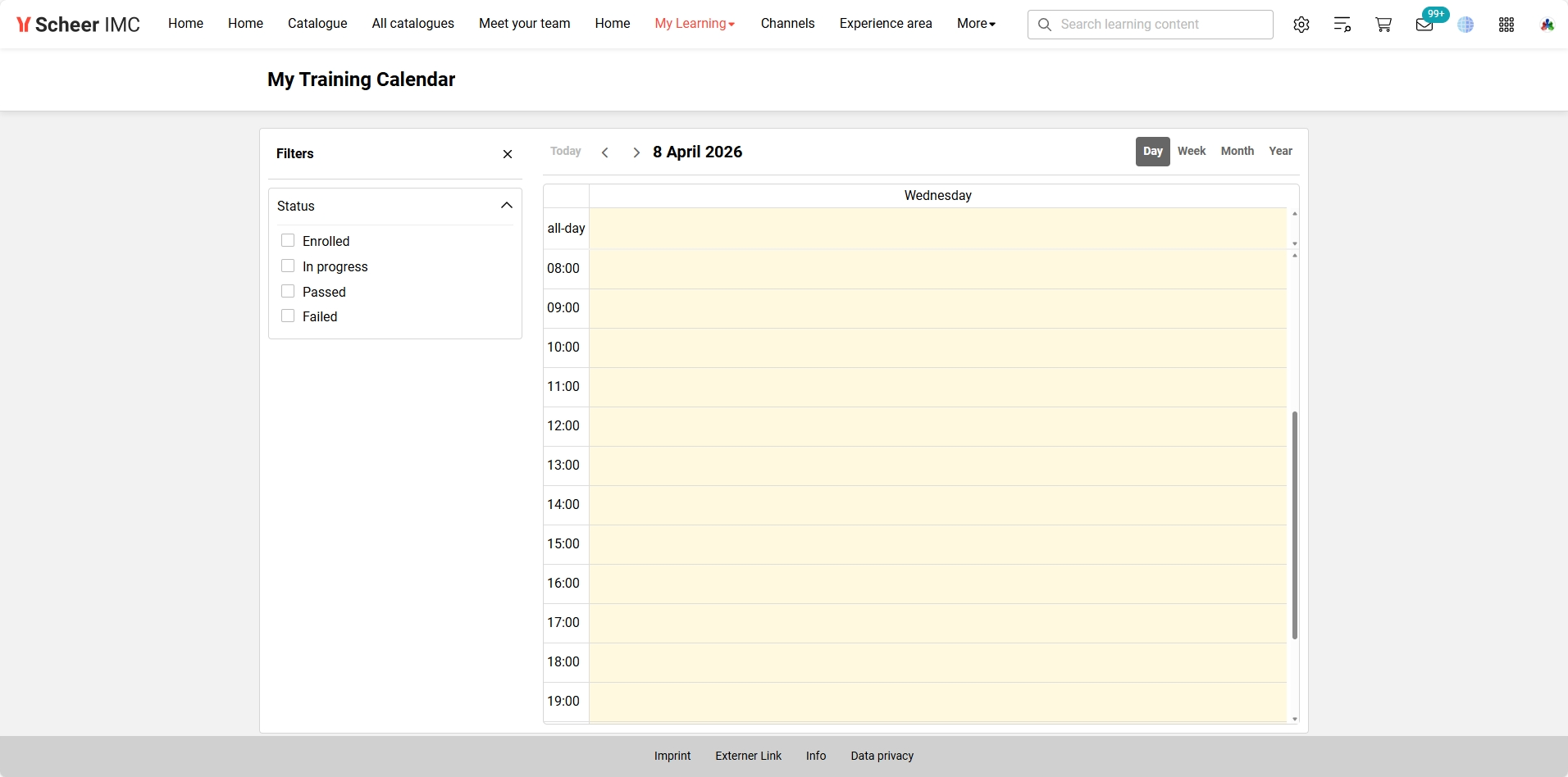This screenshot has width=1568, height=777.
Task: Click the Wednesday column header
Action: (937, 196)
